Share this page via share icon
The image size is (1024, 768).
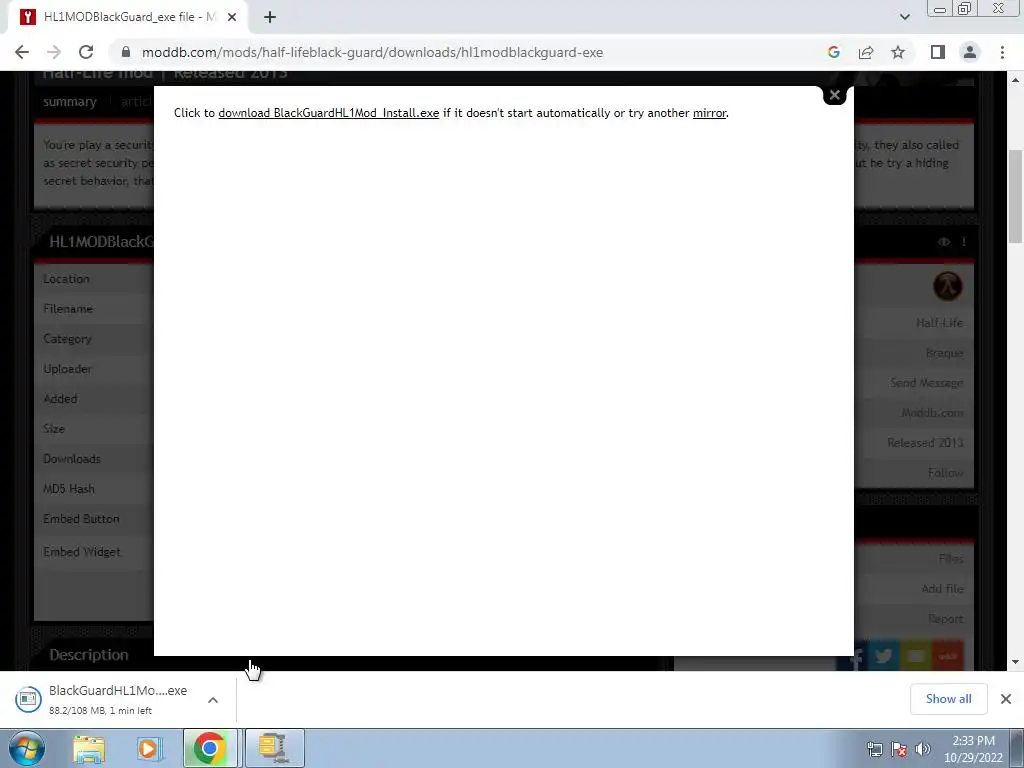click(866, 52)
